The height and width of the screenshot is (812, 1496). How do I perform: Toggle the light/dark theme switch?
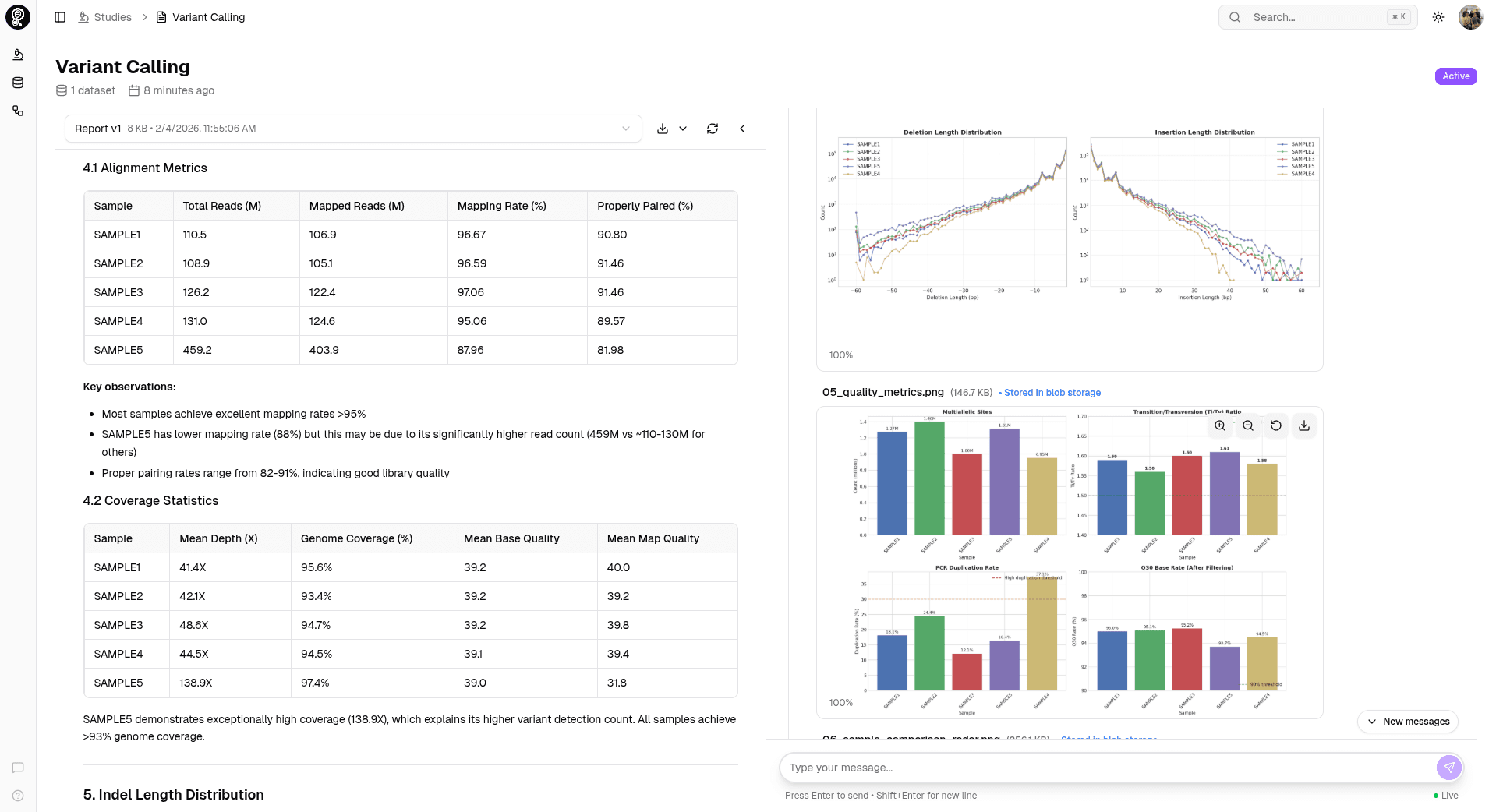click(x=1438, y=17)
